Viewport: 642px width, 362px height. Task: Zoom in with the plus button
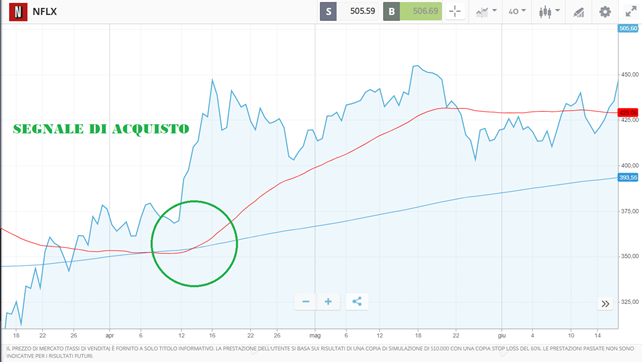coord(328,302)
